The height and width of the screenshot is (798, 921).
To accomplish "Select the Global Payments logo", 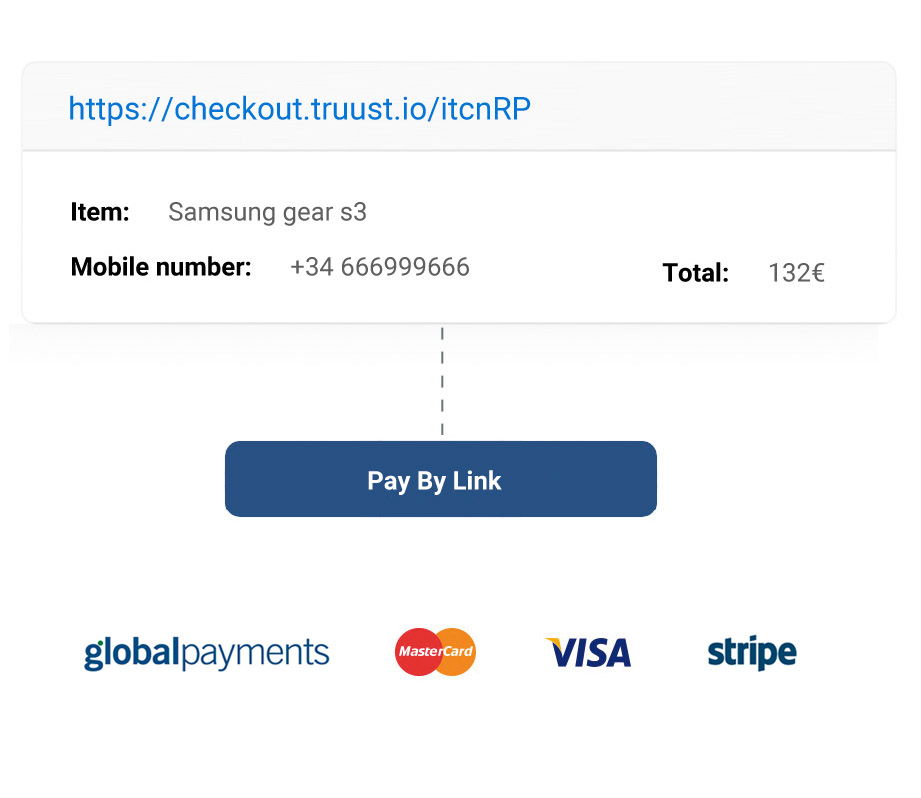I will pyautogui.click(x=207, y=653).
